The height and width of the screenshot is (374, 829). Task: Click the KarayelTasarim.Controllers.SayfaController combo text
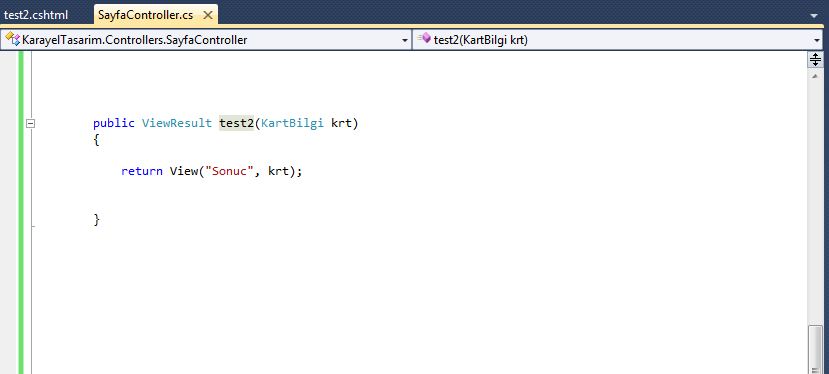(135, 40)
